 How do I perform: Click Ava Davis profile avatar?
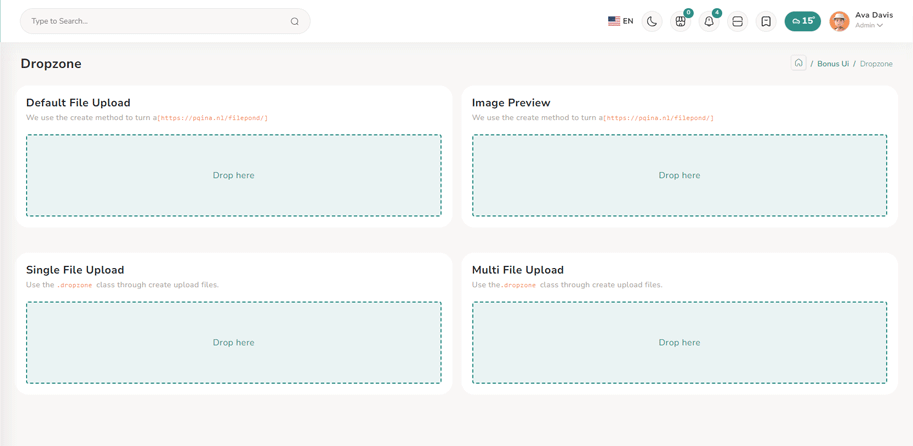pos(839,21)
